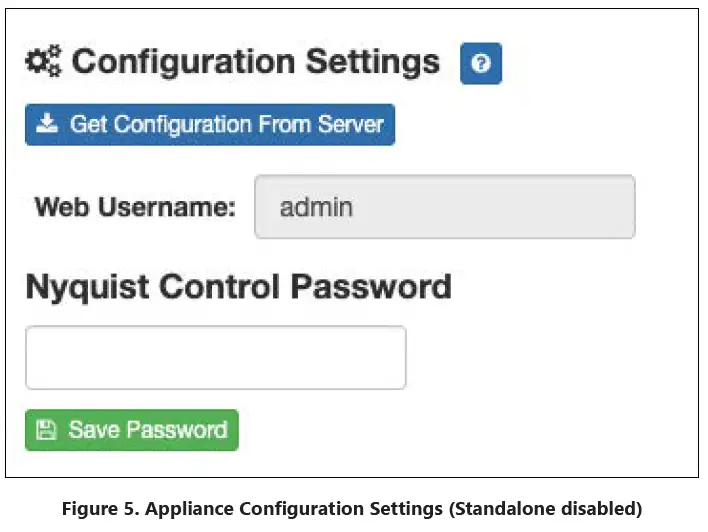708x532 pixels.
Task: Click the Figure 5 caption text
Action: [x=351, y=510]
